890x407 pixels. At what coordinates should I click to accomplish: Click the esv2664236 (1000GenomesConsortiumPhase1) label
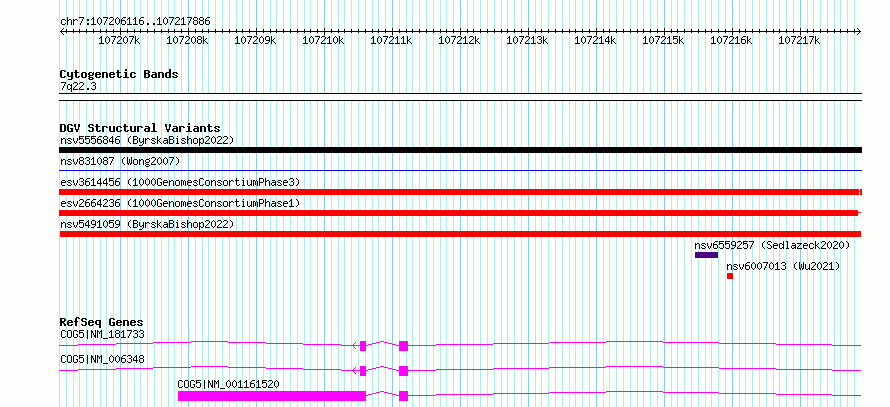click(x=180, y=203)
